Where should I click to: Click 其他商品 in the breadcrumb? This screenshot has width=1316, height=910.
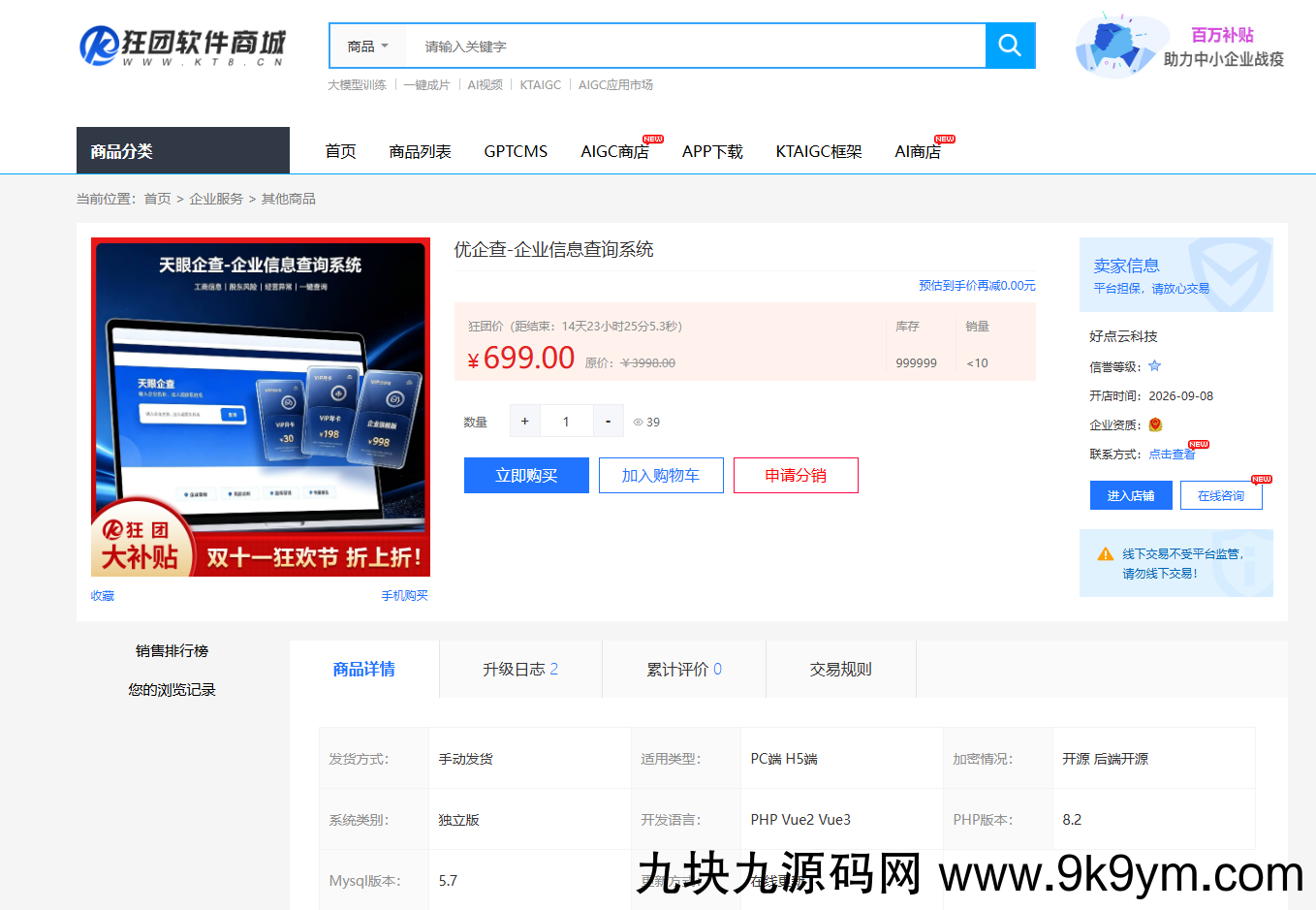point(289,199)
